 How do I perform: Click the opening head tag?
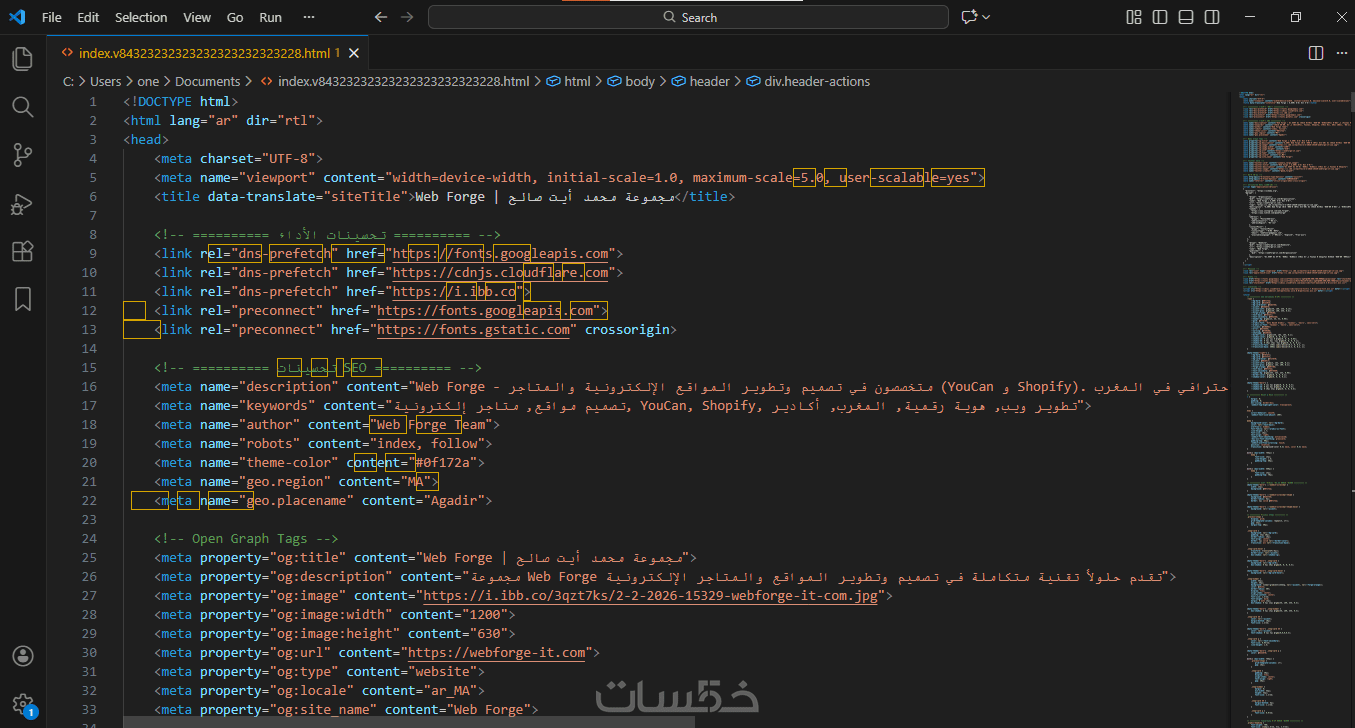(x=147, y=140)
